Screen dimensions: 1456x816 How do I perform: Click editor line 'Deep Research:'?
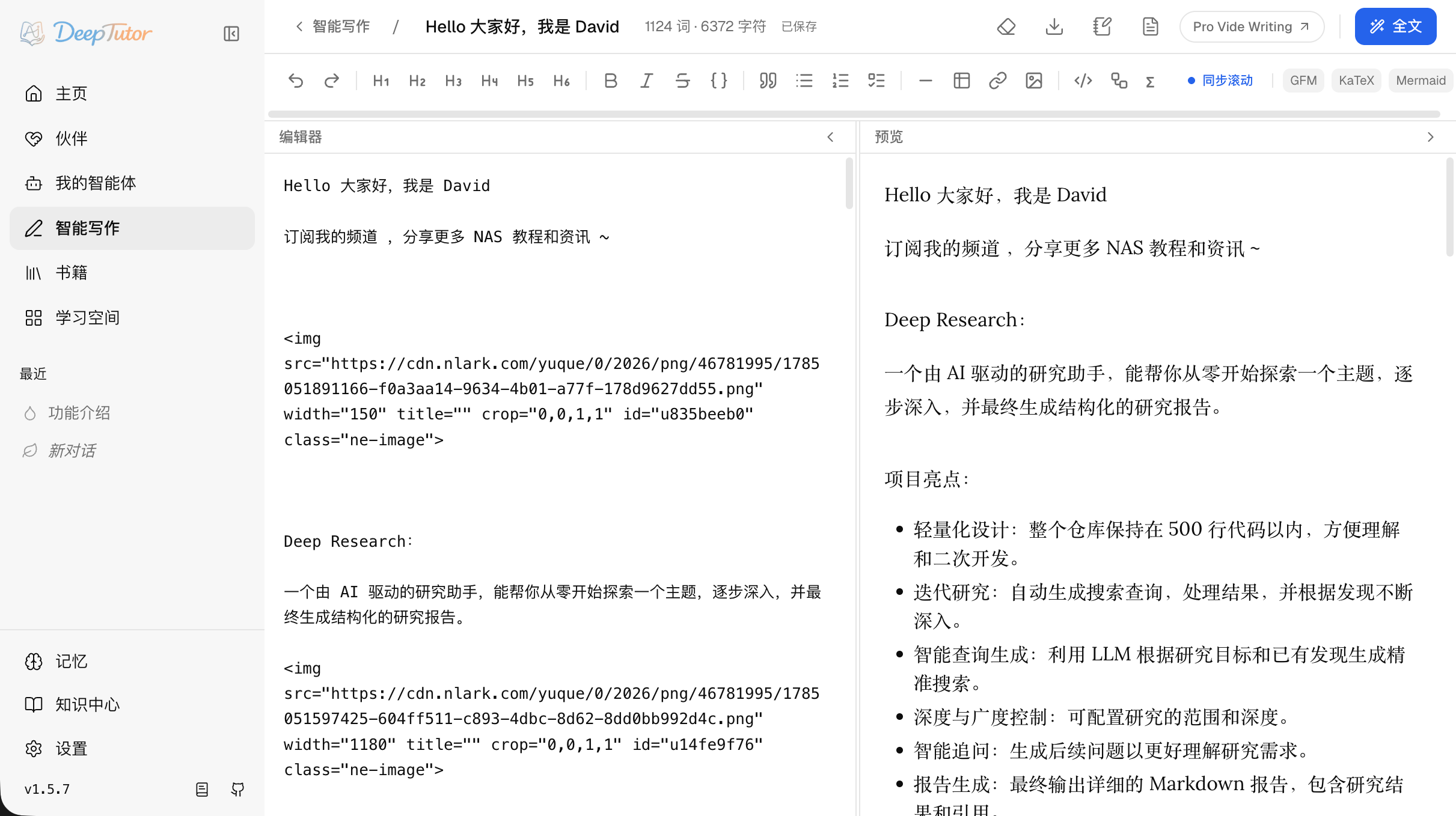click(x=348, y=541)
